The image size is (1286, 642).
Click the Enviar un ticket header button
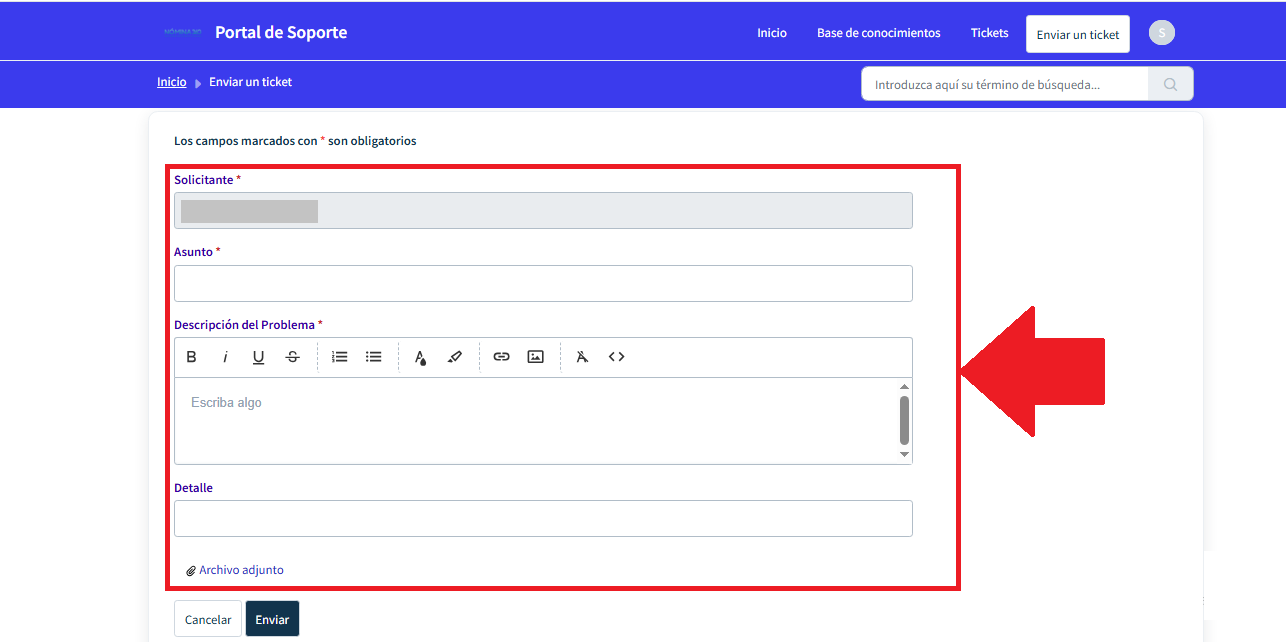(1078, 34)
